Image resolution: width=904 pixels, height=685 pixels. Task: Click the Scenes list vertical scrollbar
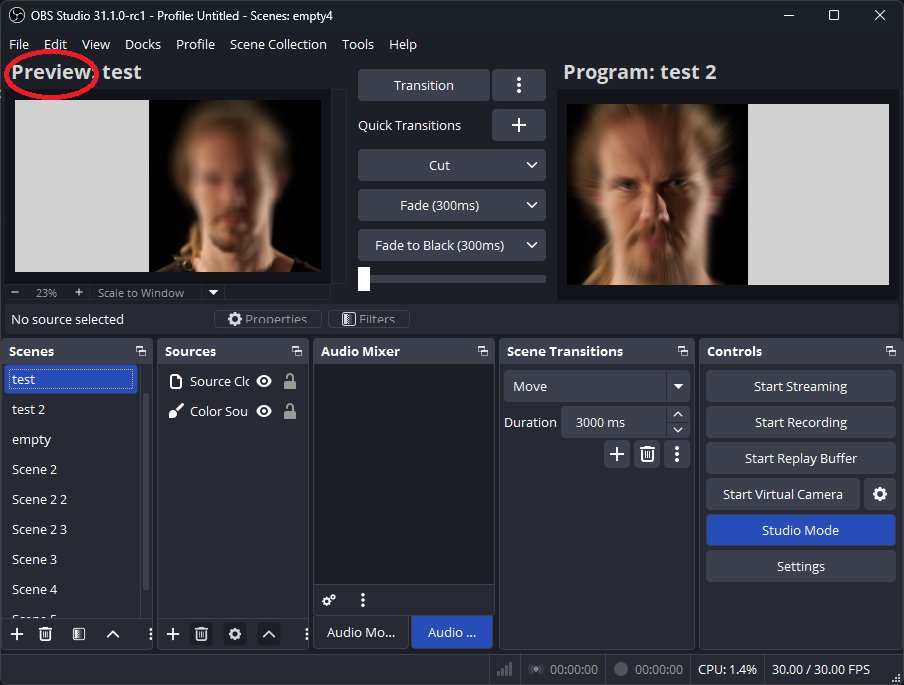[x=145, y=490]
